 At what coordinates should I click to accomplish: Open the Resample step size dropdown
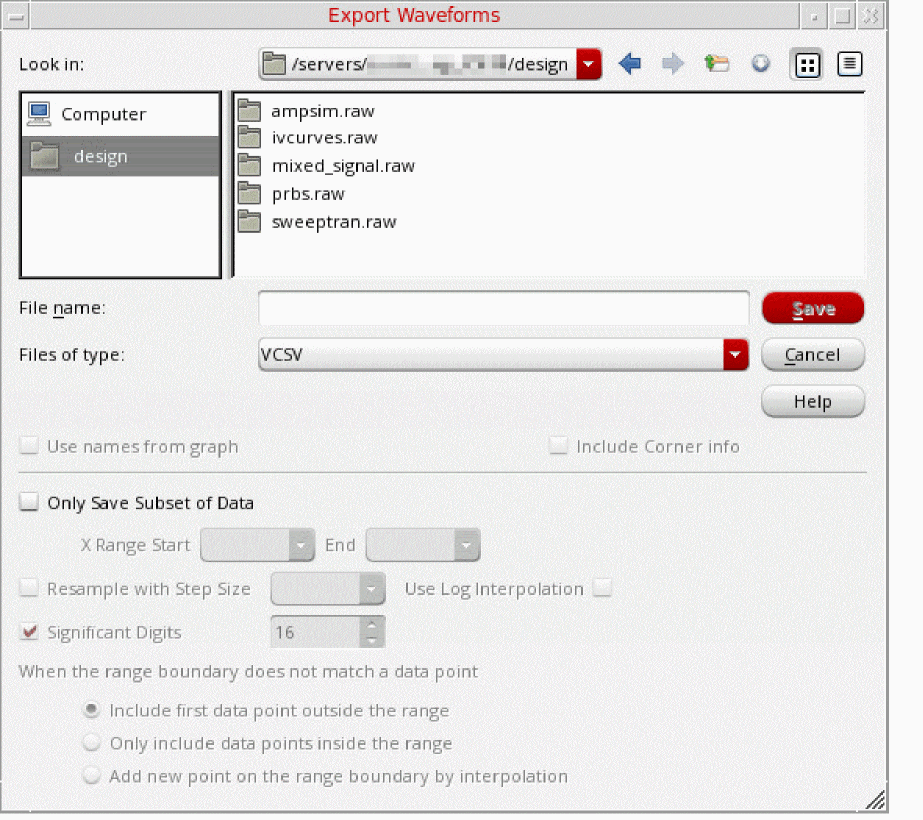(371, 589)
